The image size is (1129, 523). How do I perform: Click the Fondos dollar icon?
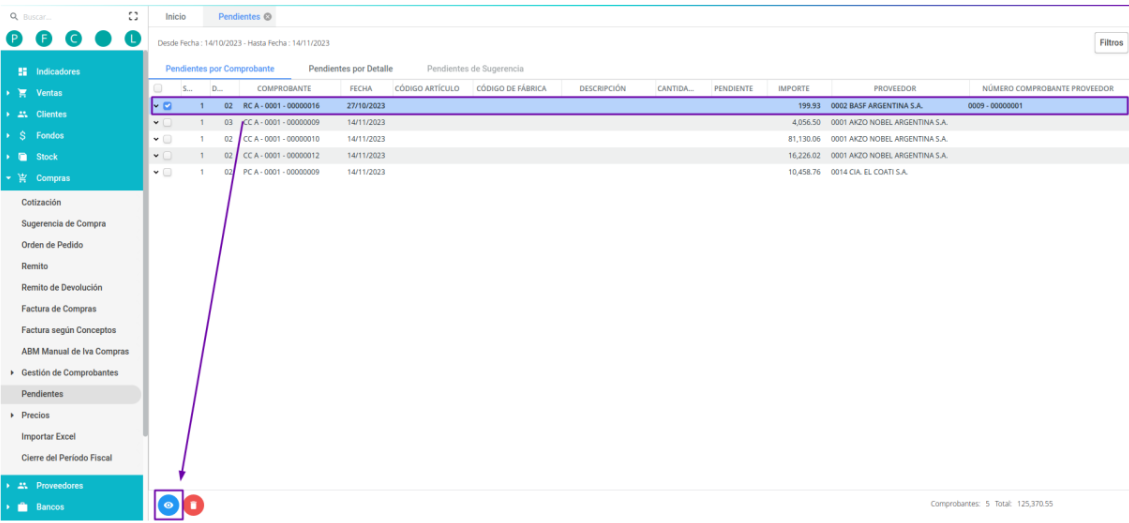point(22,135)
